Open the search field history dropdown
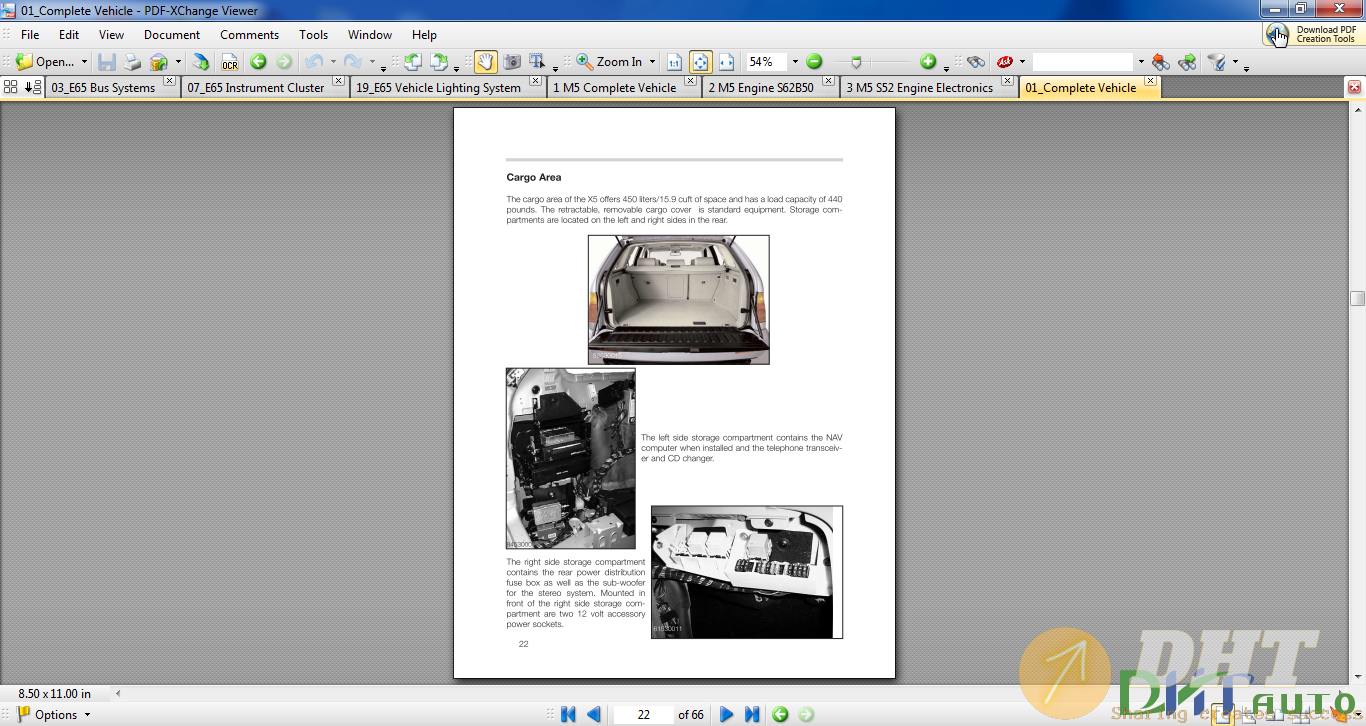 pyautogui.click(x=1141, y=62)
